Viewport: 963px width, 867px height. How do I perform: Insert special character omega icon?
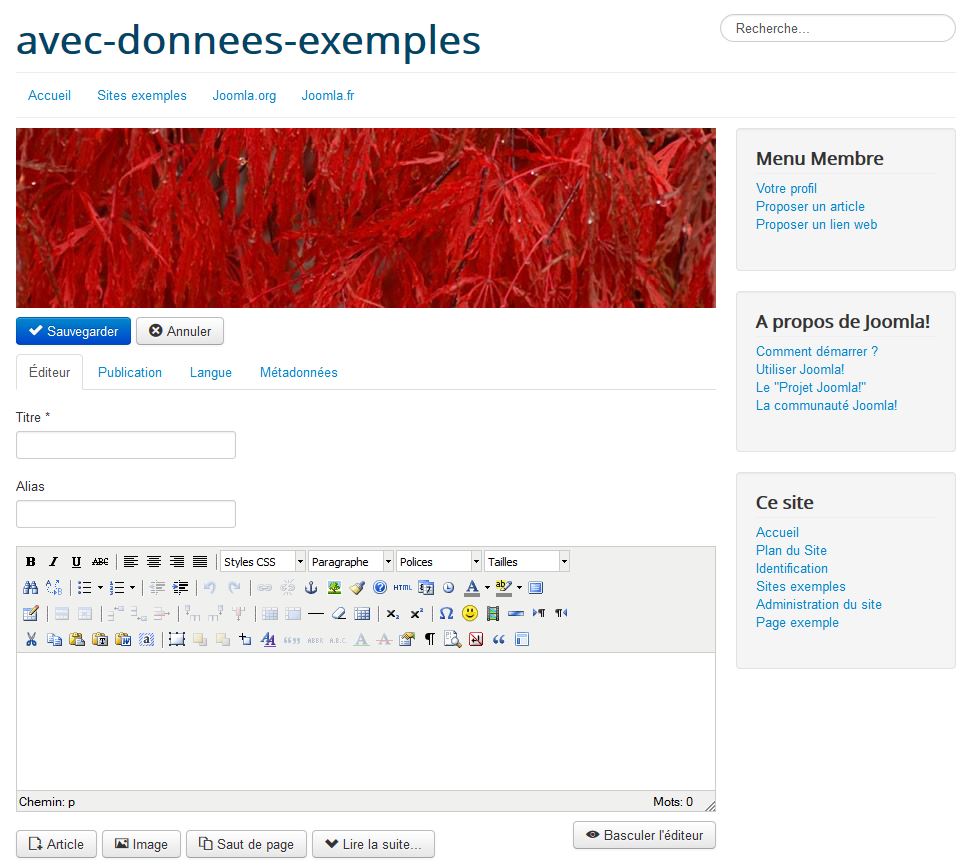(x=446, y=613)
